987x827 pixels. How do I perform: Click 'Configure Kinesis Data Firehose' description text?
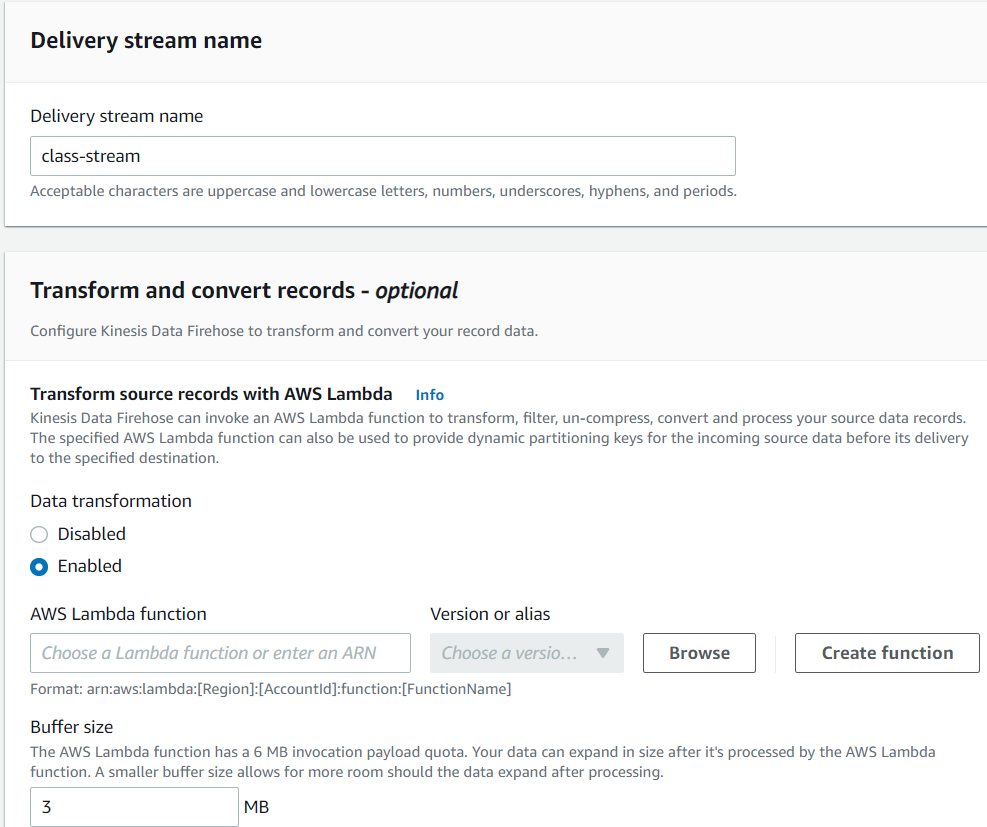point(284,331)
